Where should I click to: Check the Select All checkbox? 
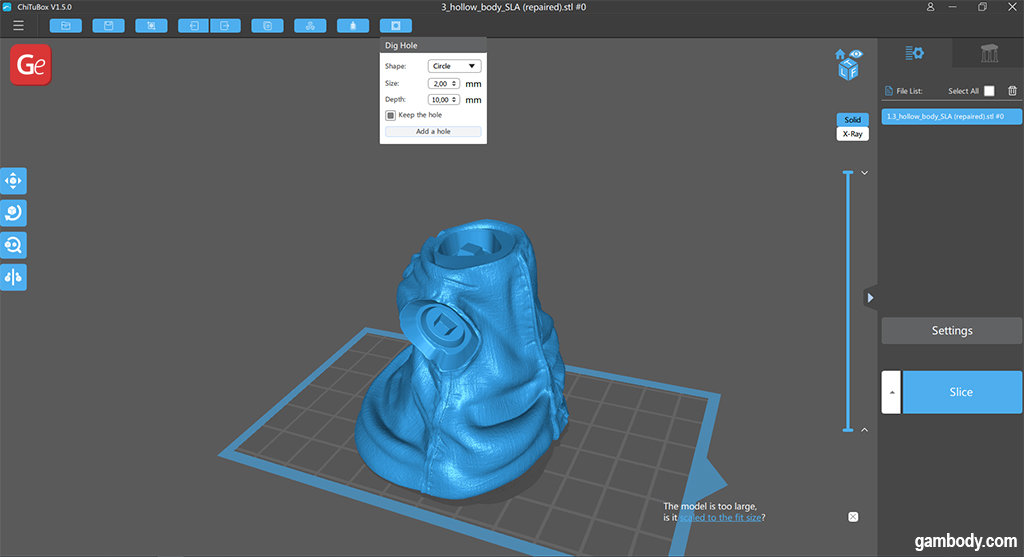tap(989, 91)
